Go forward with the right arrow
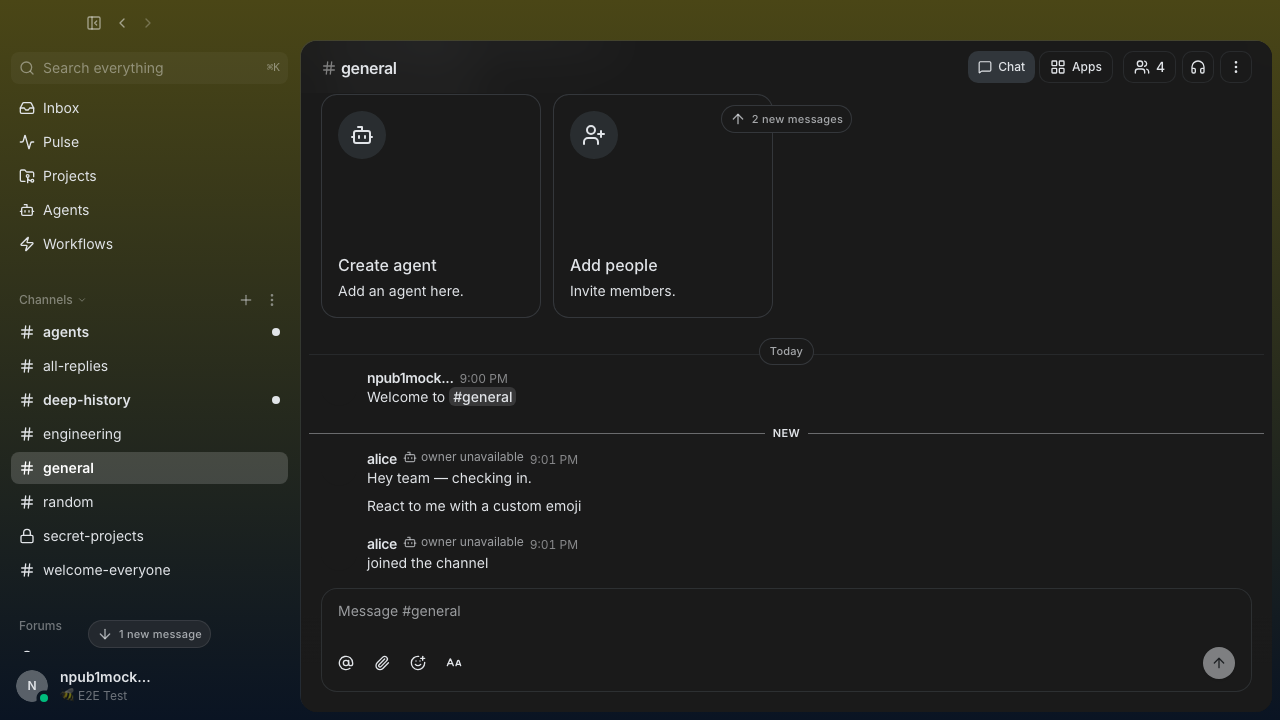This screenshot has height=720, width=1280. pos(148,23)
